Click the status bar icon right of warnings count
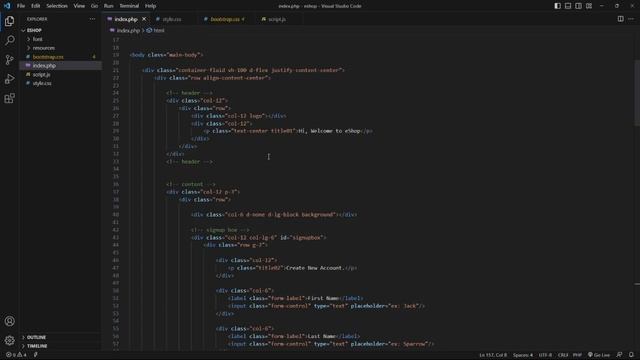This screenshot has width=640, height=360. click(36, 355)
